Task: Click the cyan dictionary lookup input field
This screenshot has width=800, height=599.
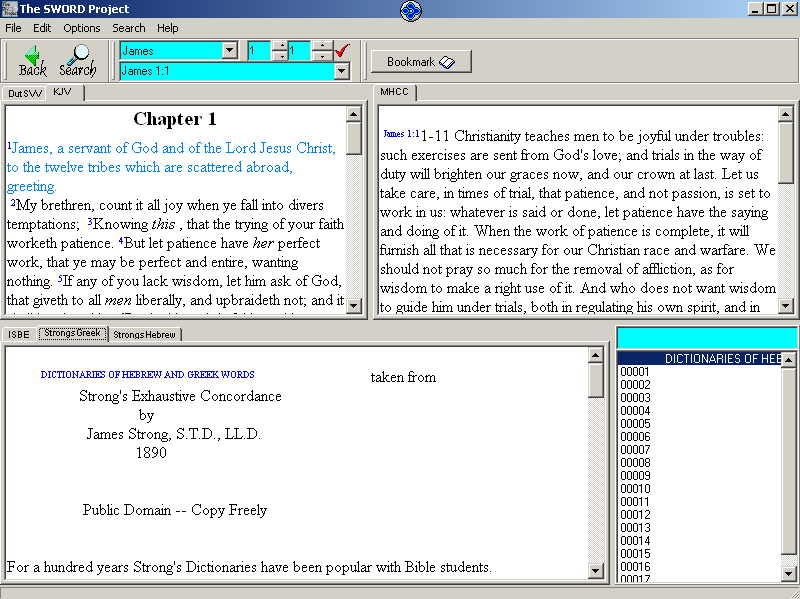Action: pyautogui.click(x=707, y=338)
